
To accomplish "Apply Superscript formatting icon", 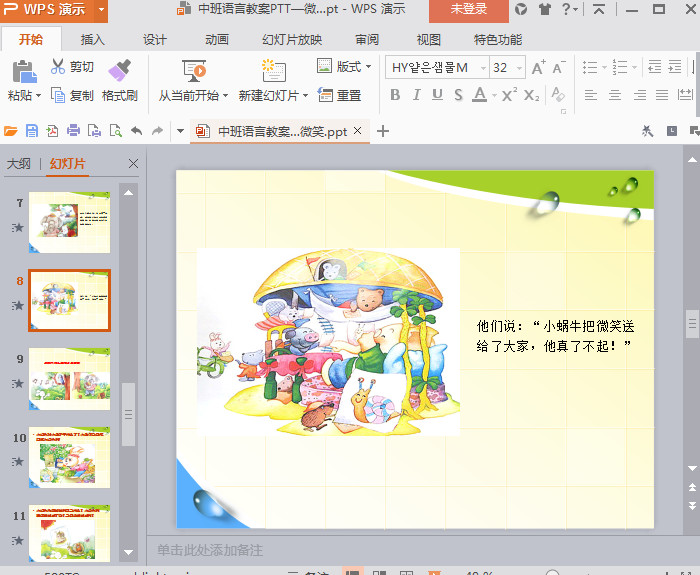I will [x=509, y=95].
